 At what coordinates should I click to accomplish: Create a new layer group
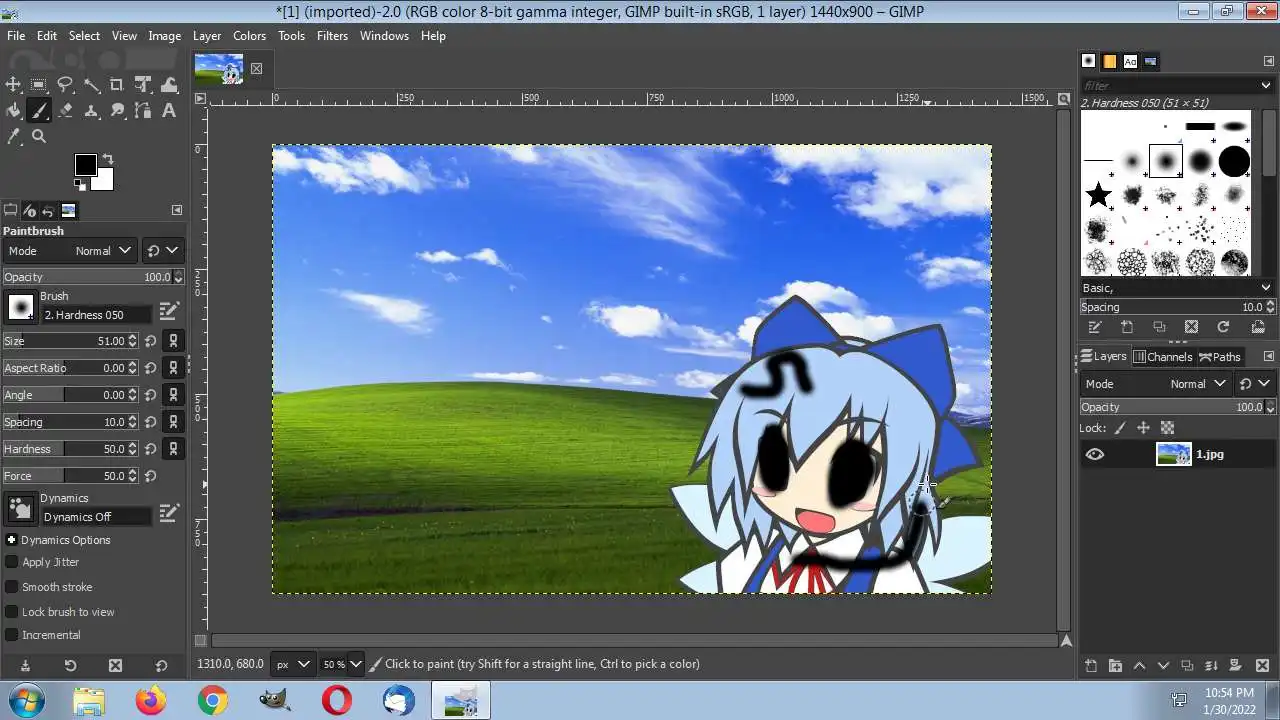pyautogui.click(x=1115, y=666)
